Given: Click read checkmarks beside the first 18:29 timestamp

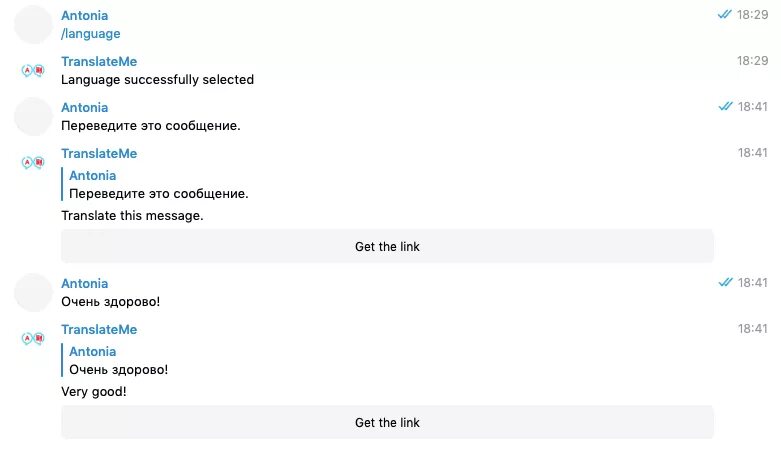Looking at the screenshot, I should 725,14.
